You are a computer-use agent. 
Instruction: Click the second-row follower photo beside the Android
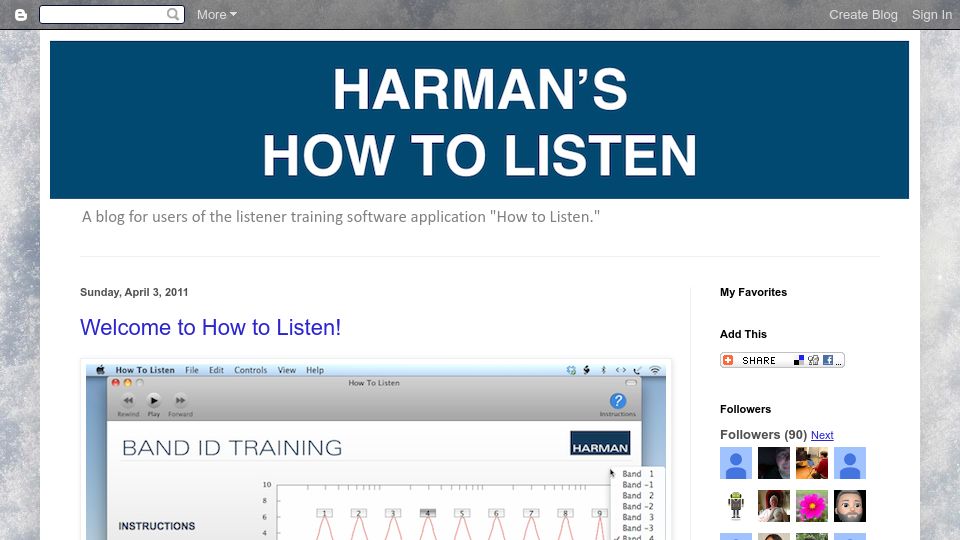click(x=774, y=506)
